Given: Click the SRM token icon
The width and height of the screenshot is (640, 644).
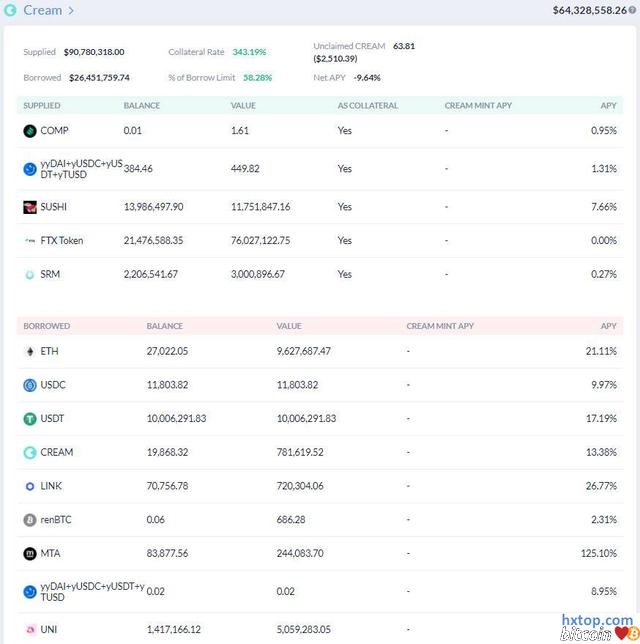Looking at the screenshot, I should [30, 274].
